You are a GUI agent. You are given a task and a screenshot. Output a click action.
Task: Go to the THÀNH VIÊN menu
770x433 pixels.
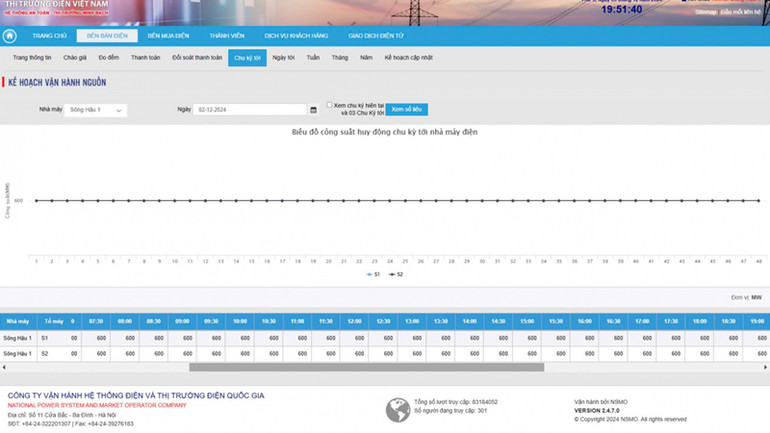(x=227, y=36)
